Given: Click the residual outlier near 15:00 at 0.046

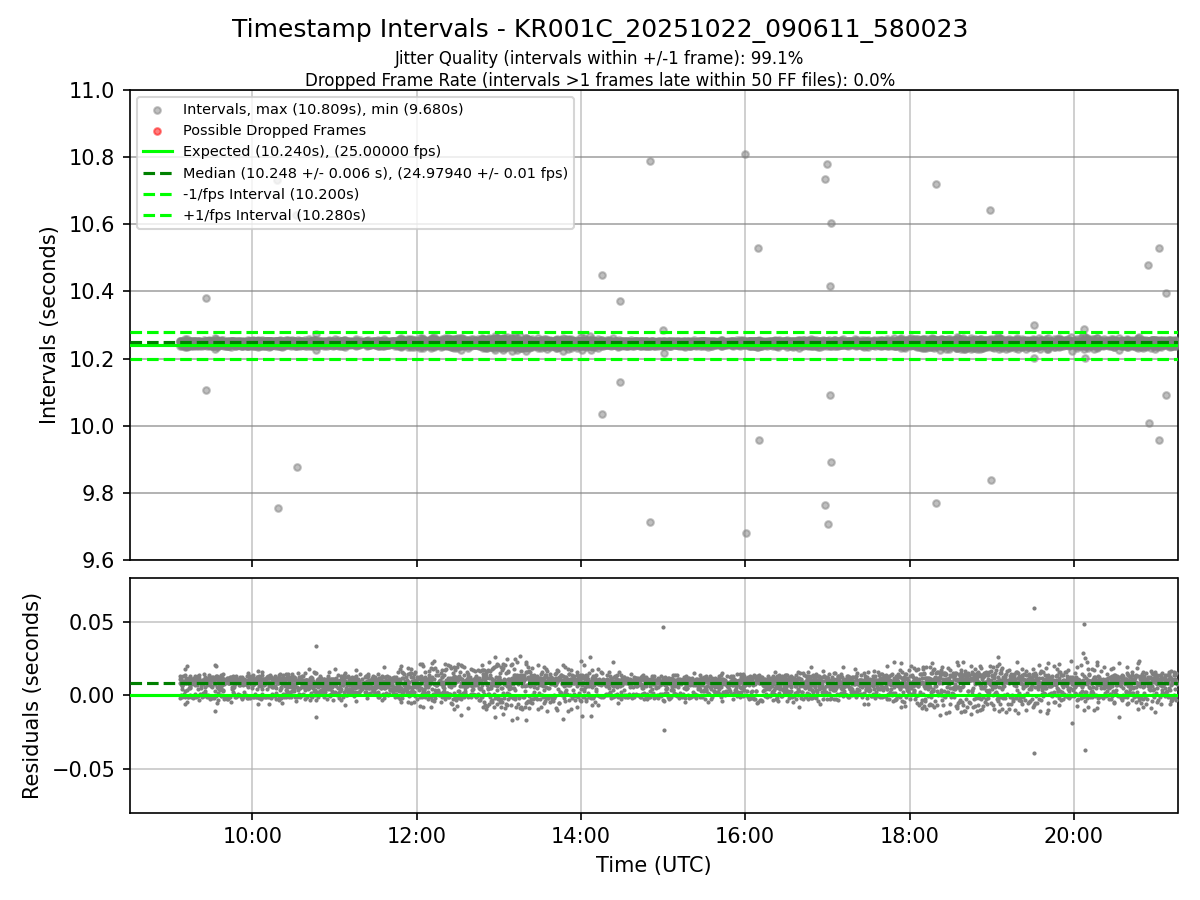Looking at the screenshot, I should coord(663,627).
